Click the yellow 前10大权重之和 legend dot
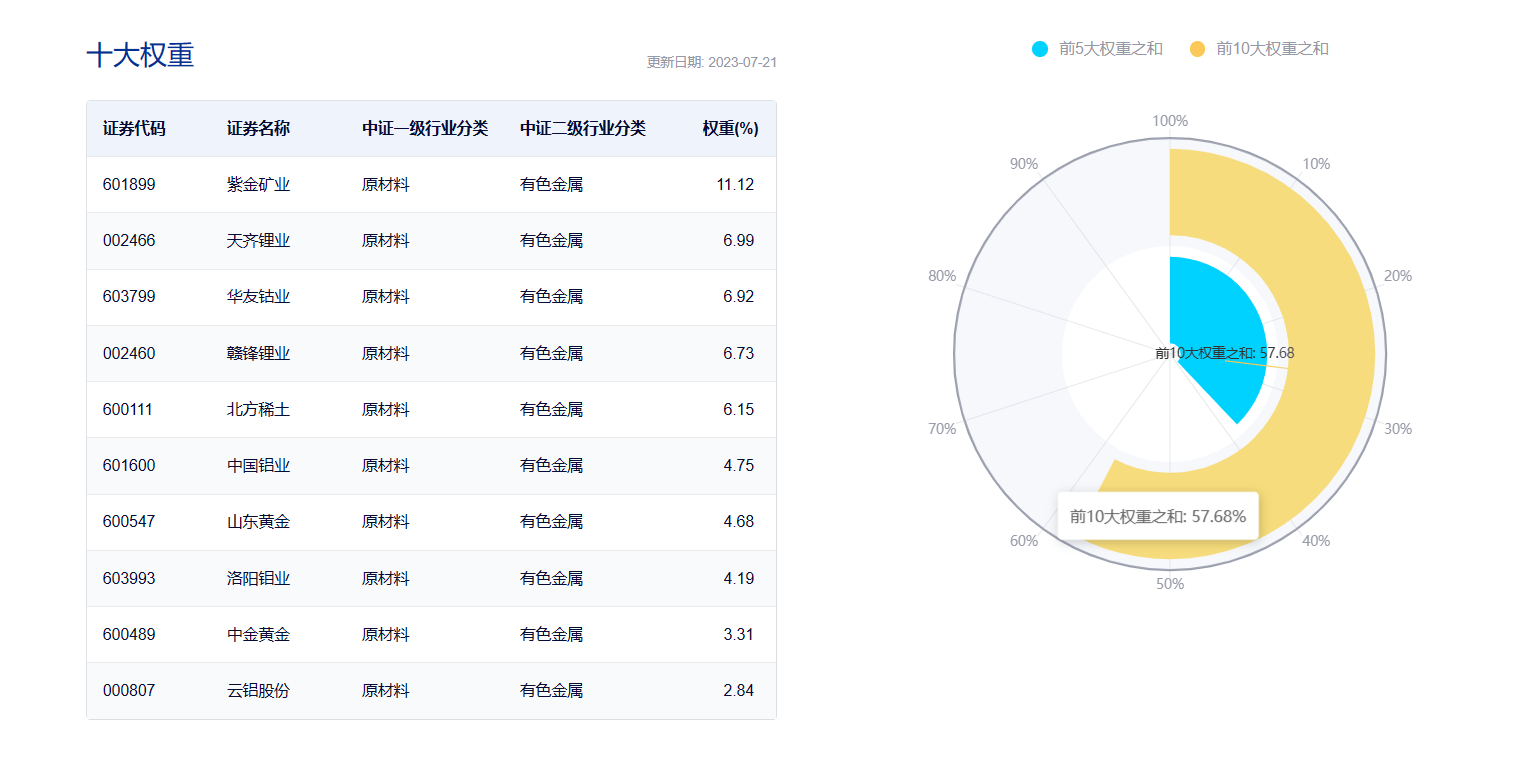Screen dimensions: 1522x759 point(1198,49)
